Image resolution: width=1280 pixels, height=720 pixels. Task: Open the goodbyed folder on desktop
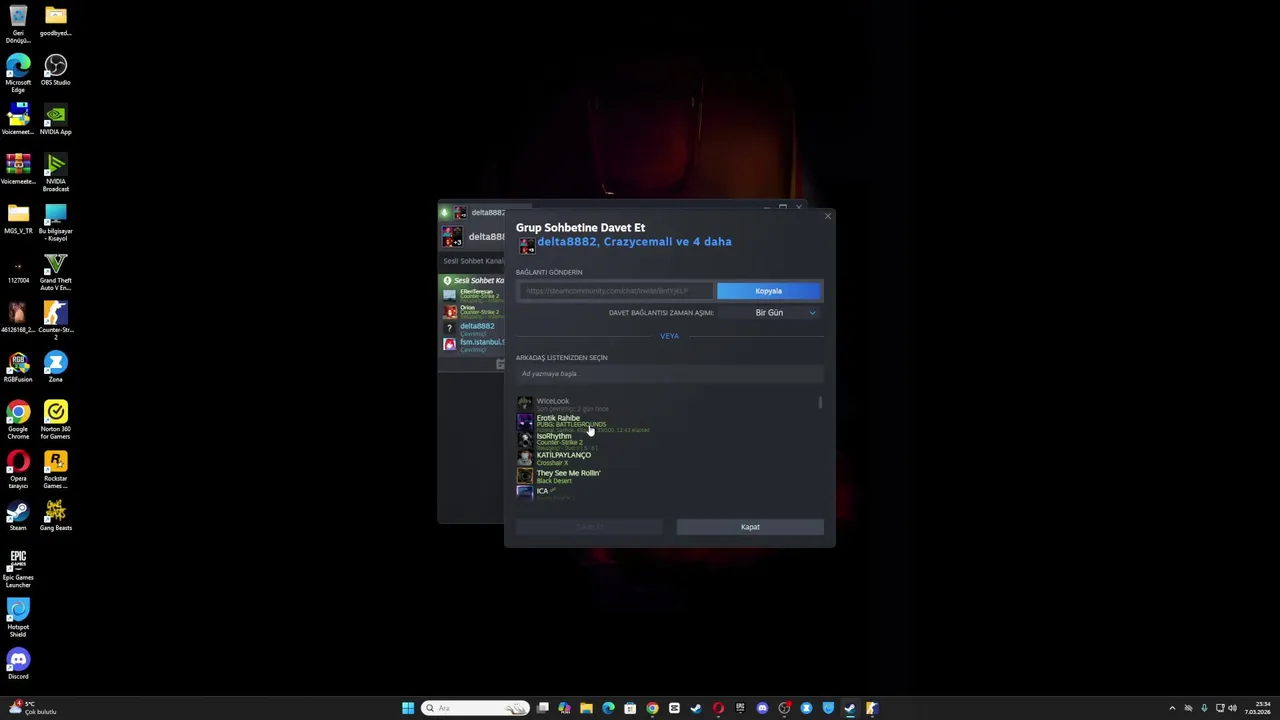click(55, 20)
